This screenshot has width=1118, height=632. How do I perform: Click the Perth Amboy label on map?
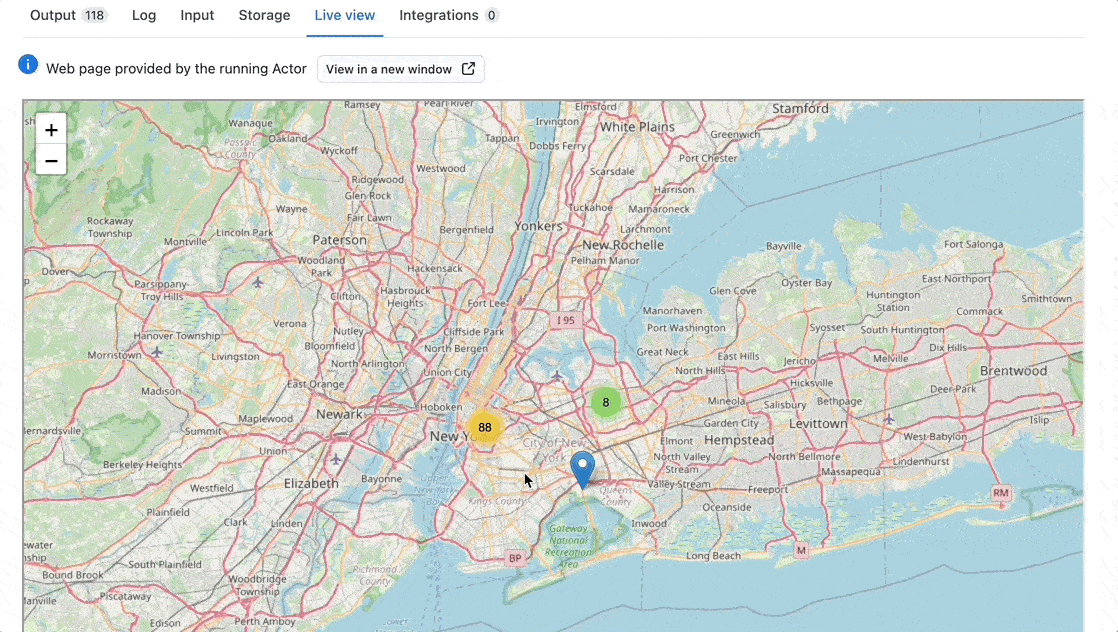coord(265,621)
